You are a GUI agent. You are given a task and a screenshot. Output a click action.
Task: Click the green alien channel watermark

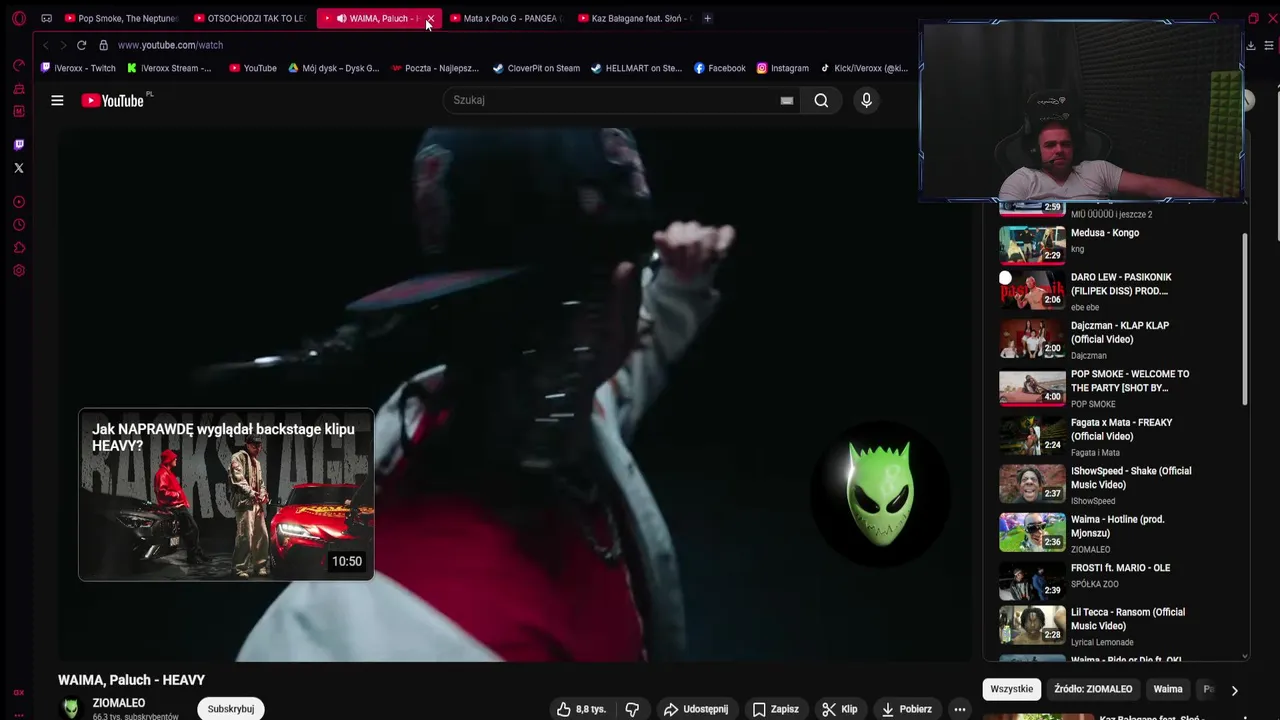tap(878, 493)
